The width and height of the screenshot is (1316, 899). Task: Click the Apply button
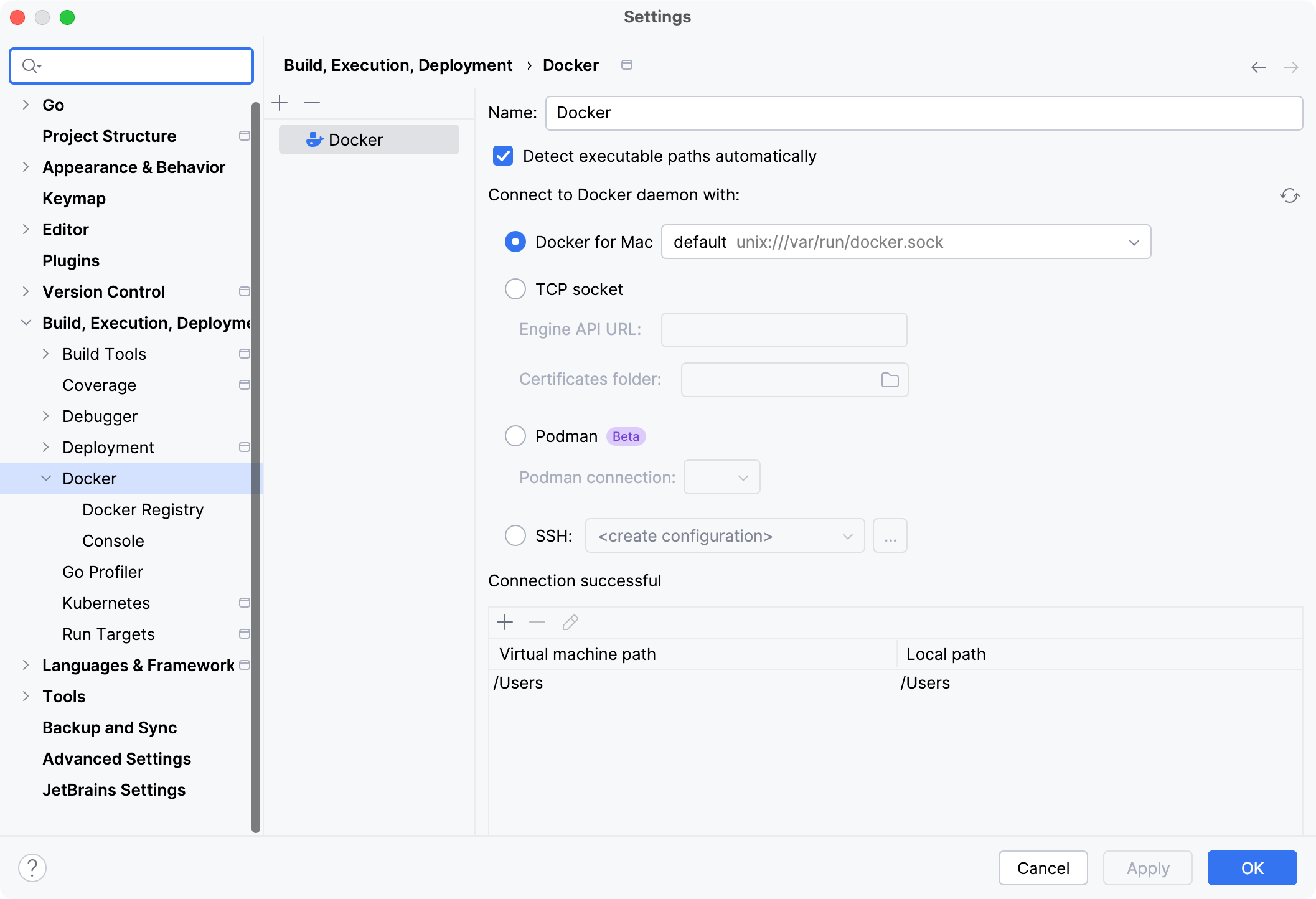point(1147,867)
